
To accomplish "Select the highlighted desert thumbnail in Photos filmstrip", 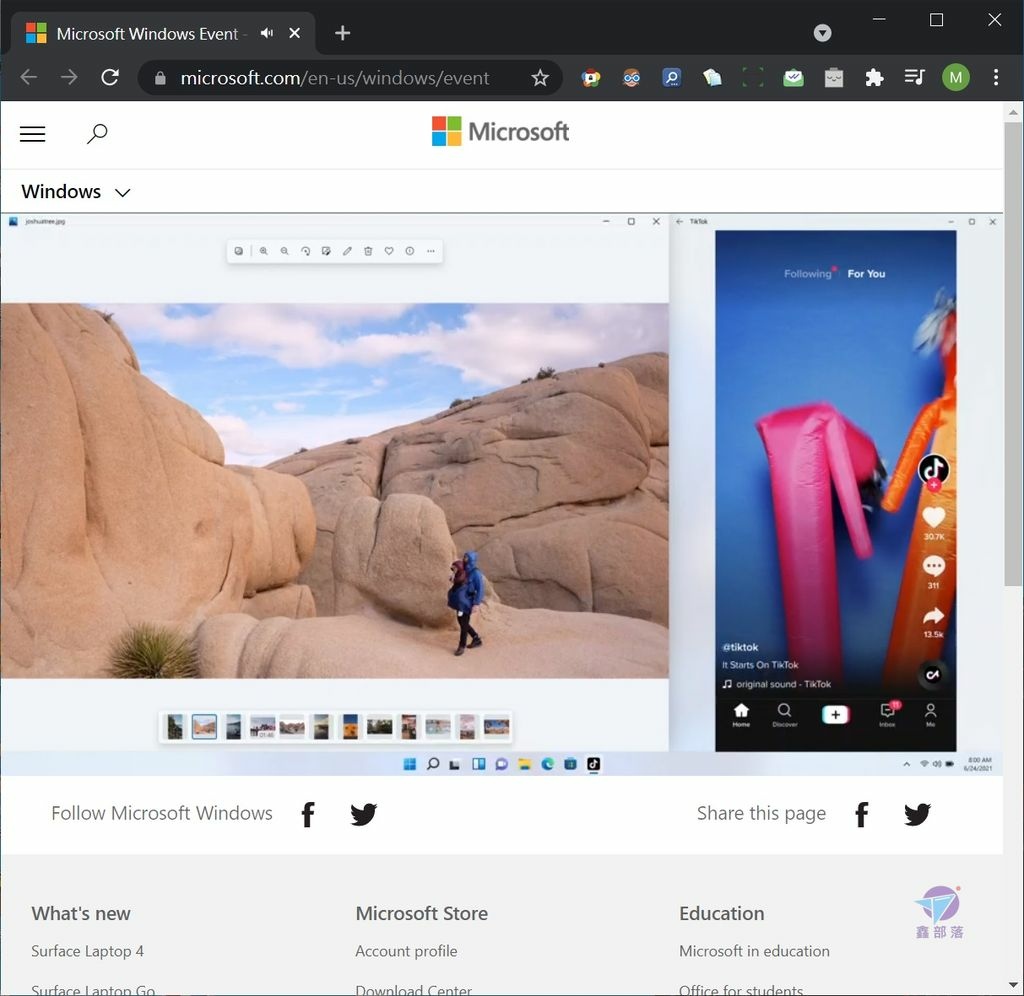I will tap(204, 726).
